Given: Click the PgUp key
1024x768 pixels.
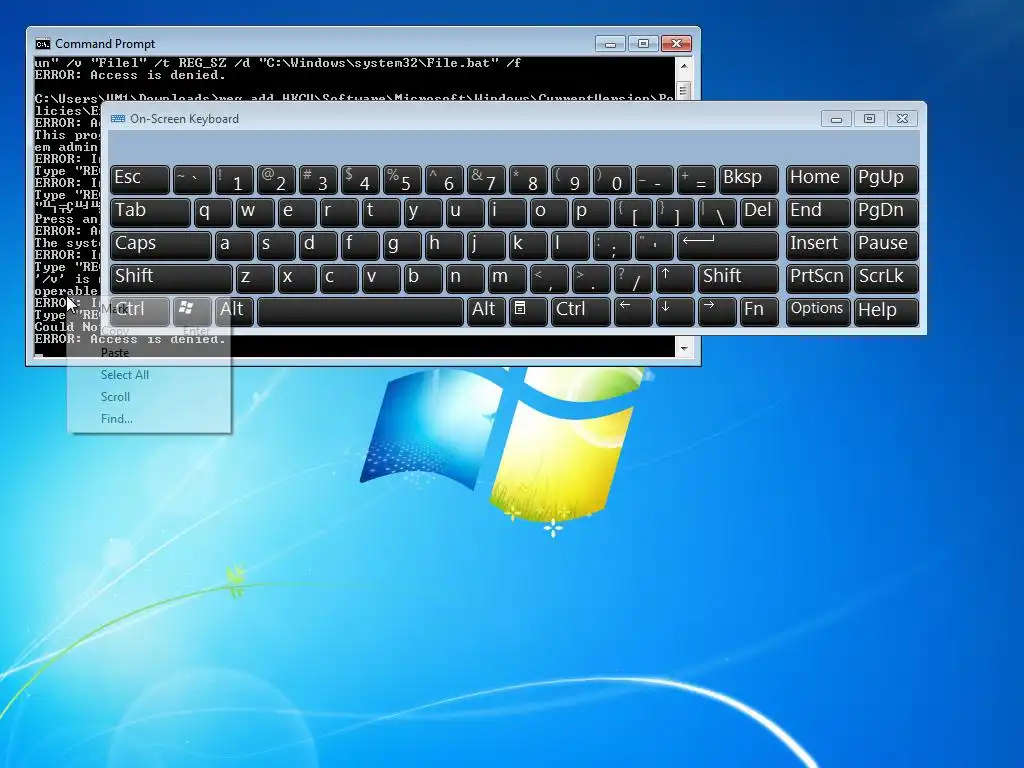Looking at the screenshot, I should pos(886,180).
